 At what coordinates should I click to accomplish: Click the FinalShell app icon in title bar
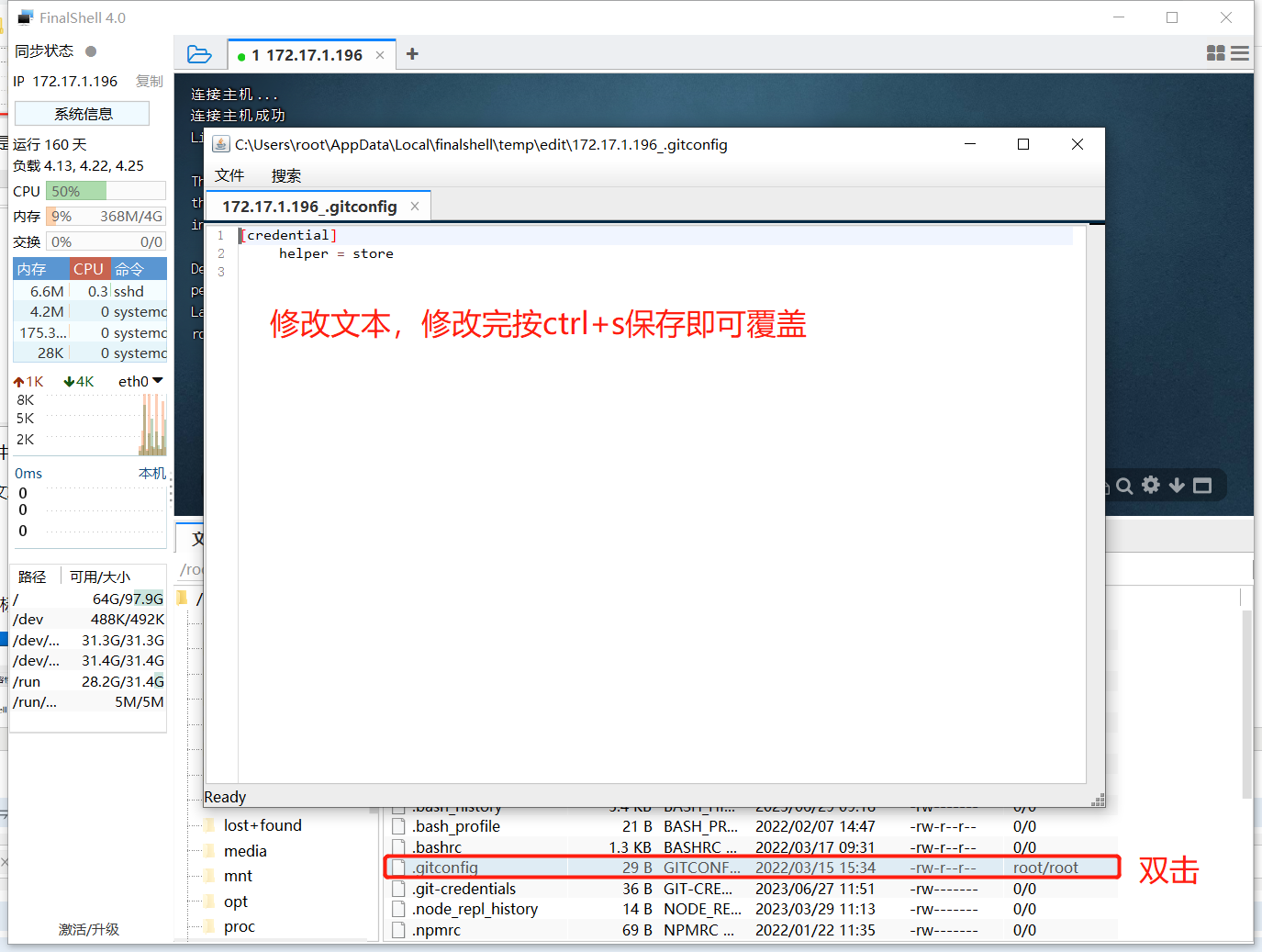pyautogui.click(x=26, y=17)
